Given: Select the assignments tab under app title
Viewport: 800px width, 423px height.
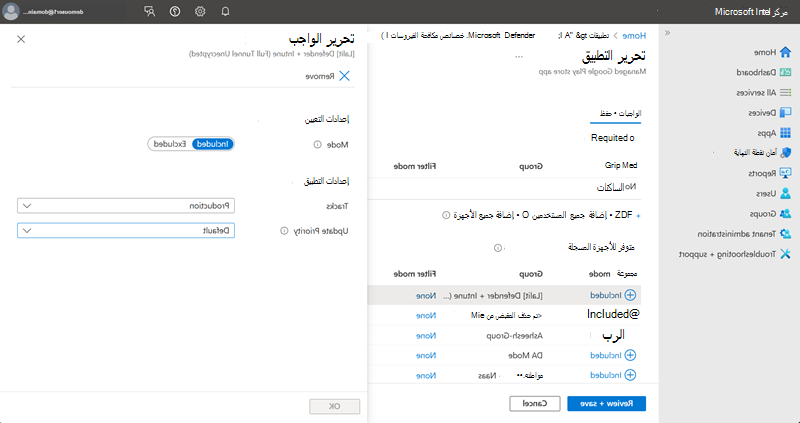Looking at the screenshot, I should click(615, 114).
